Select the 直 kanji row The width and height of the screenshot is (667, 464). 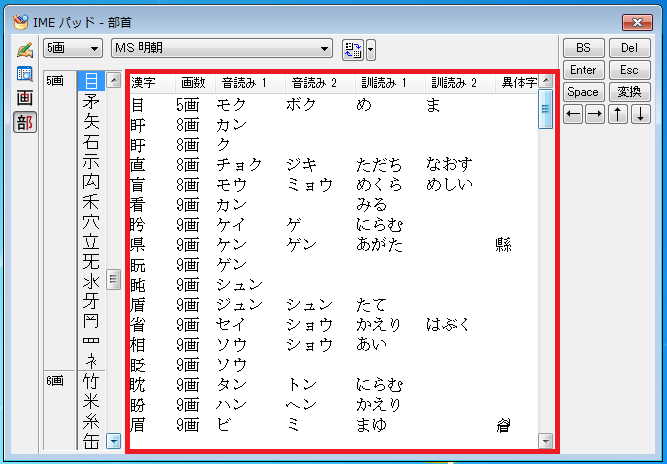tap(334, 165)
